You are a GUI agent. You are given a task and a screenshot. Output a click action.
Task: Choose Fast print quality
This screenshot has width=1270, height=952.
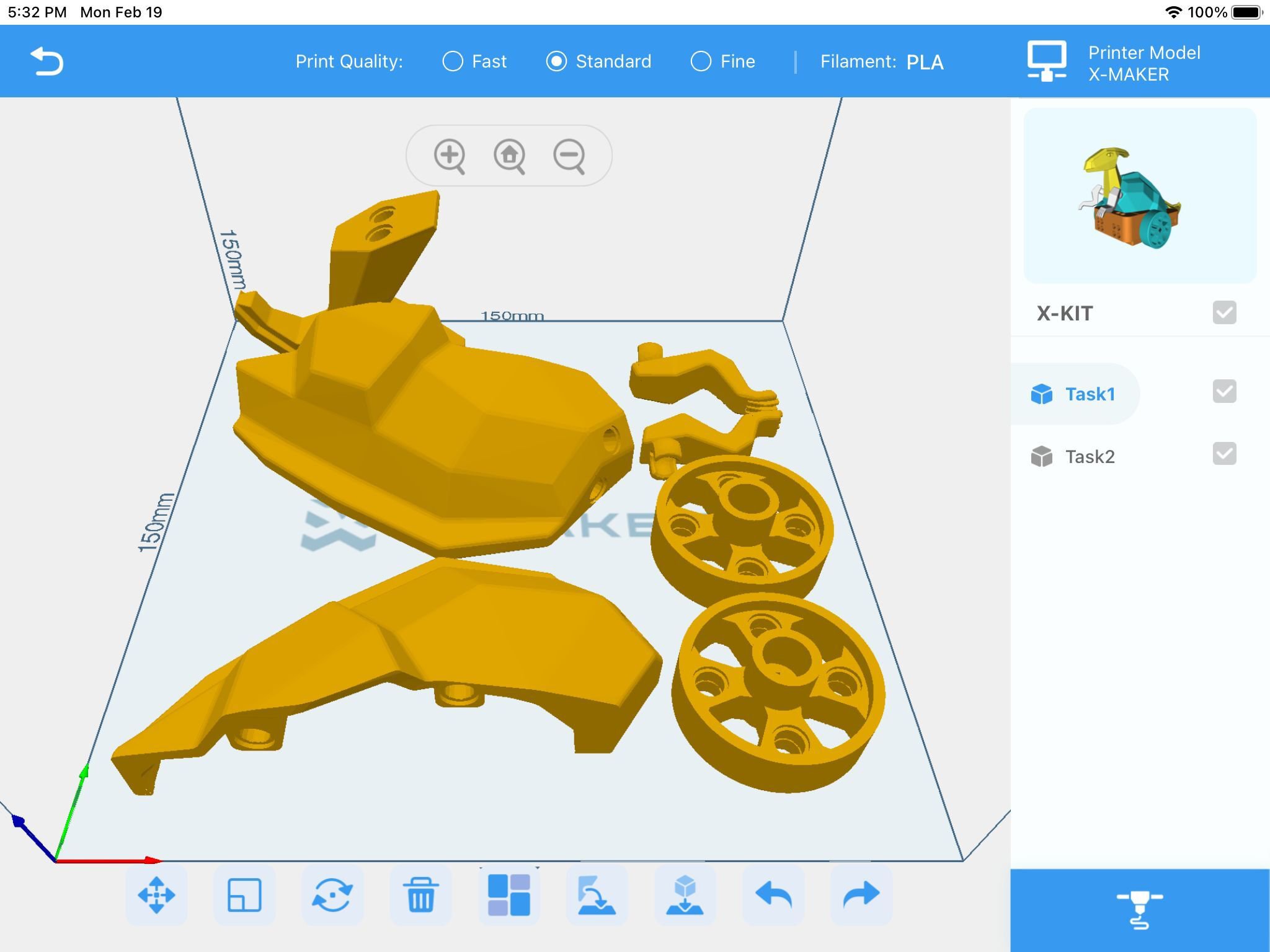coord(474,61)
